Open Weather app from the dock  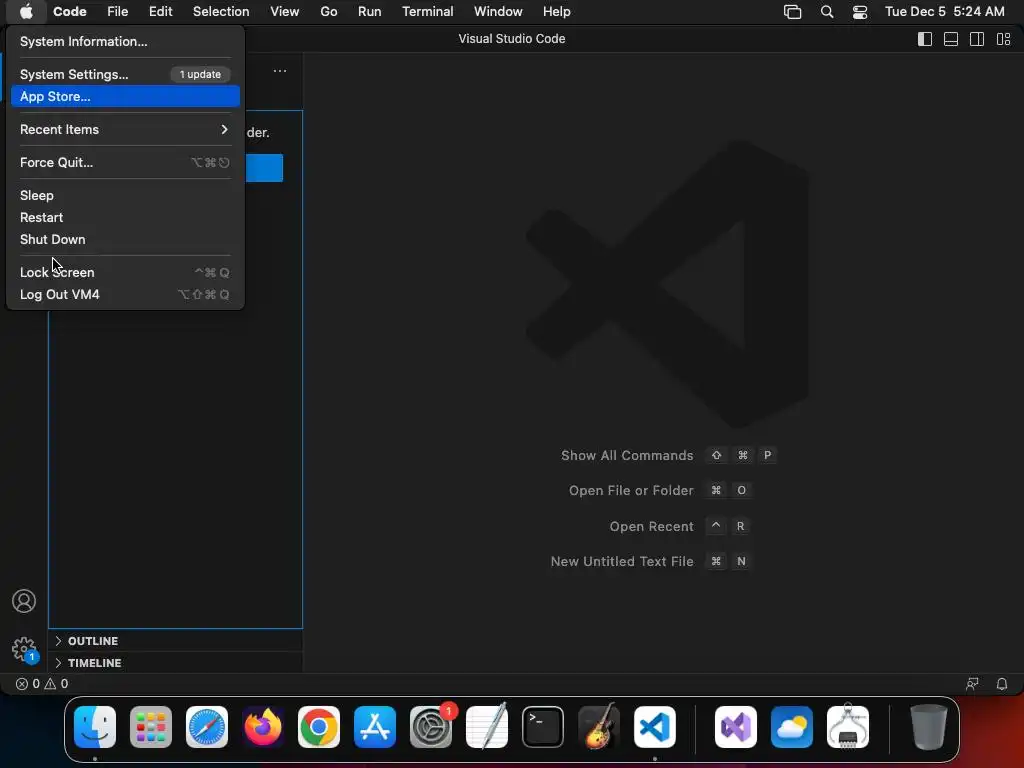[x=792, y=727]
